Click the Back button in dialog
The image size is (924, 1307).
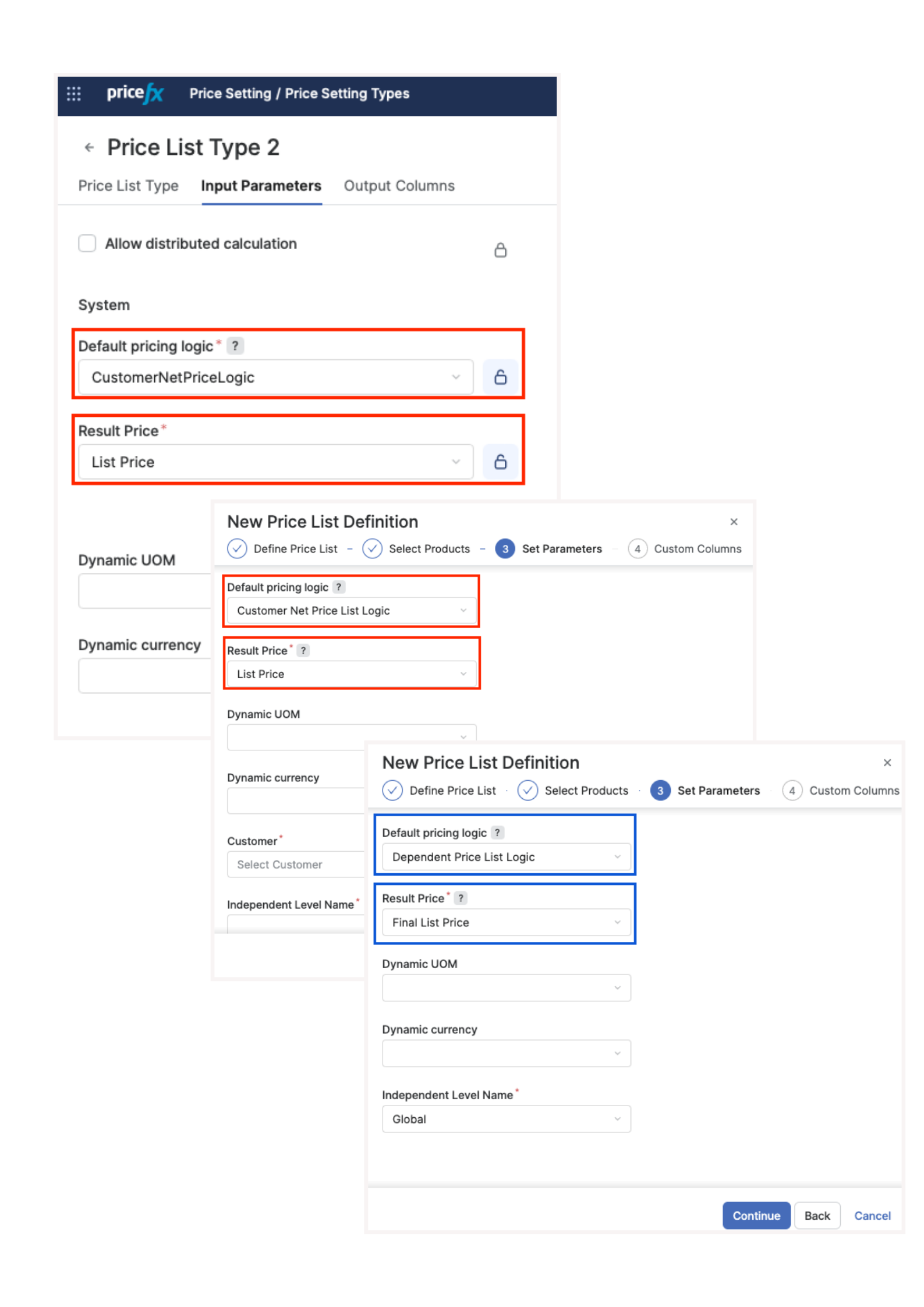816,1216
